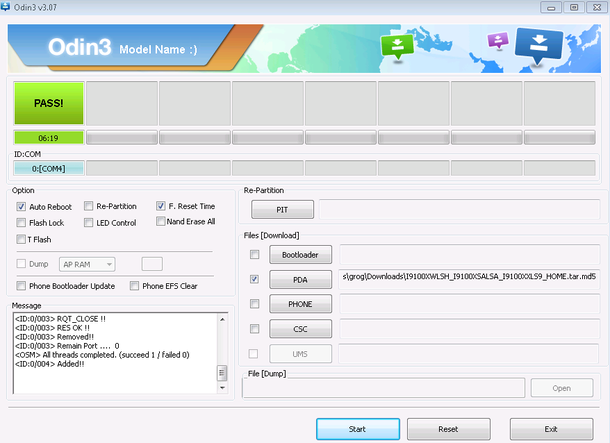Image resolution: width=610 pixels, height=443 pixels.
Task: Enable the Re-Partition checkbox
Action: tap(89, 206)
